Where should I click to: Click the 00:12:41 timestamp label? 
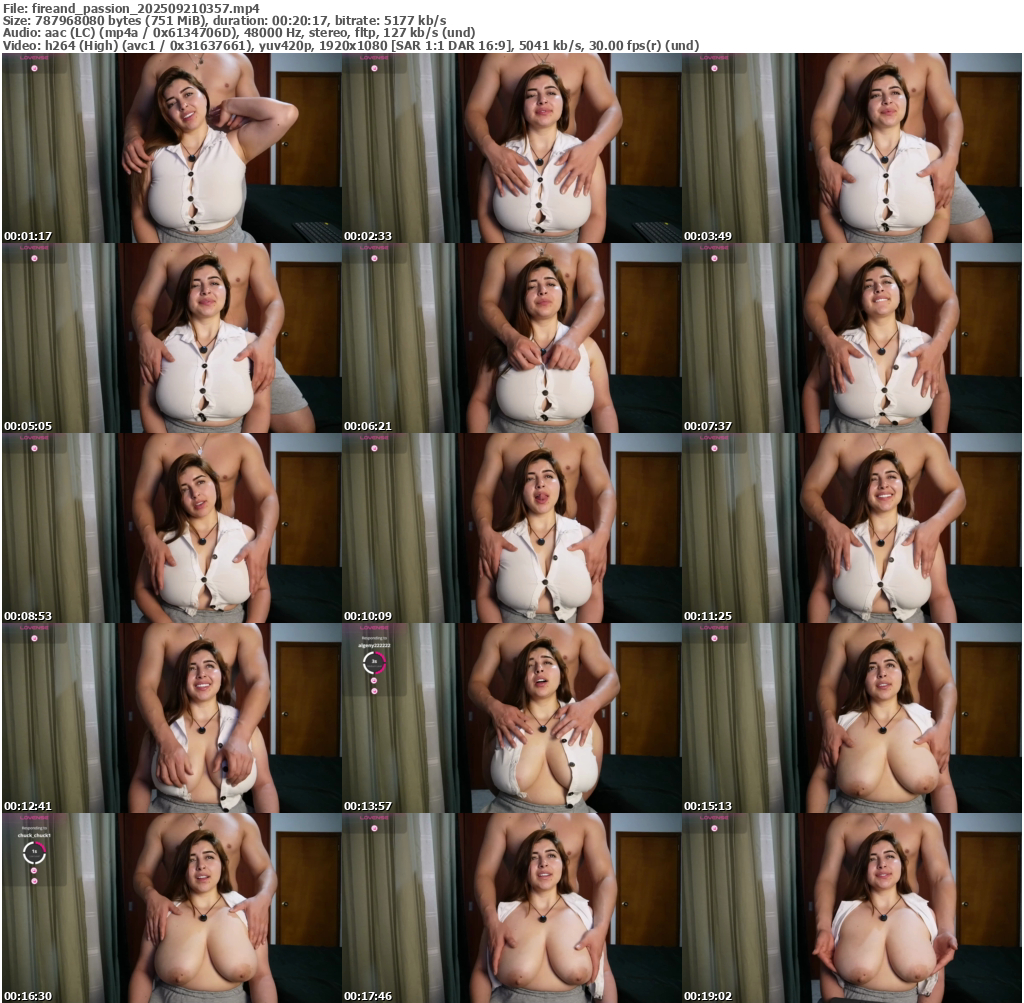point(27,805)
